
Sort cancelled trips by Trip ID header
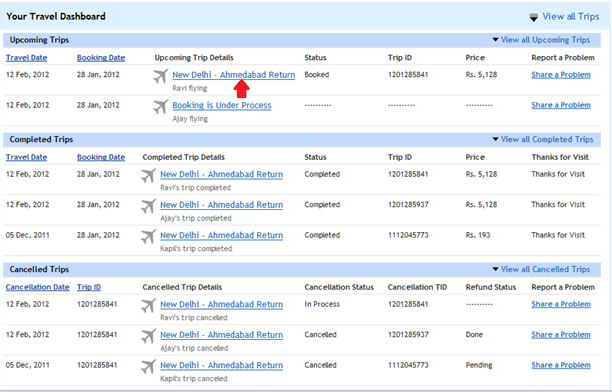[x=89, y=287]
